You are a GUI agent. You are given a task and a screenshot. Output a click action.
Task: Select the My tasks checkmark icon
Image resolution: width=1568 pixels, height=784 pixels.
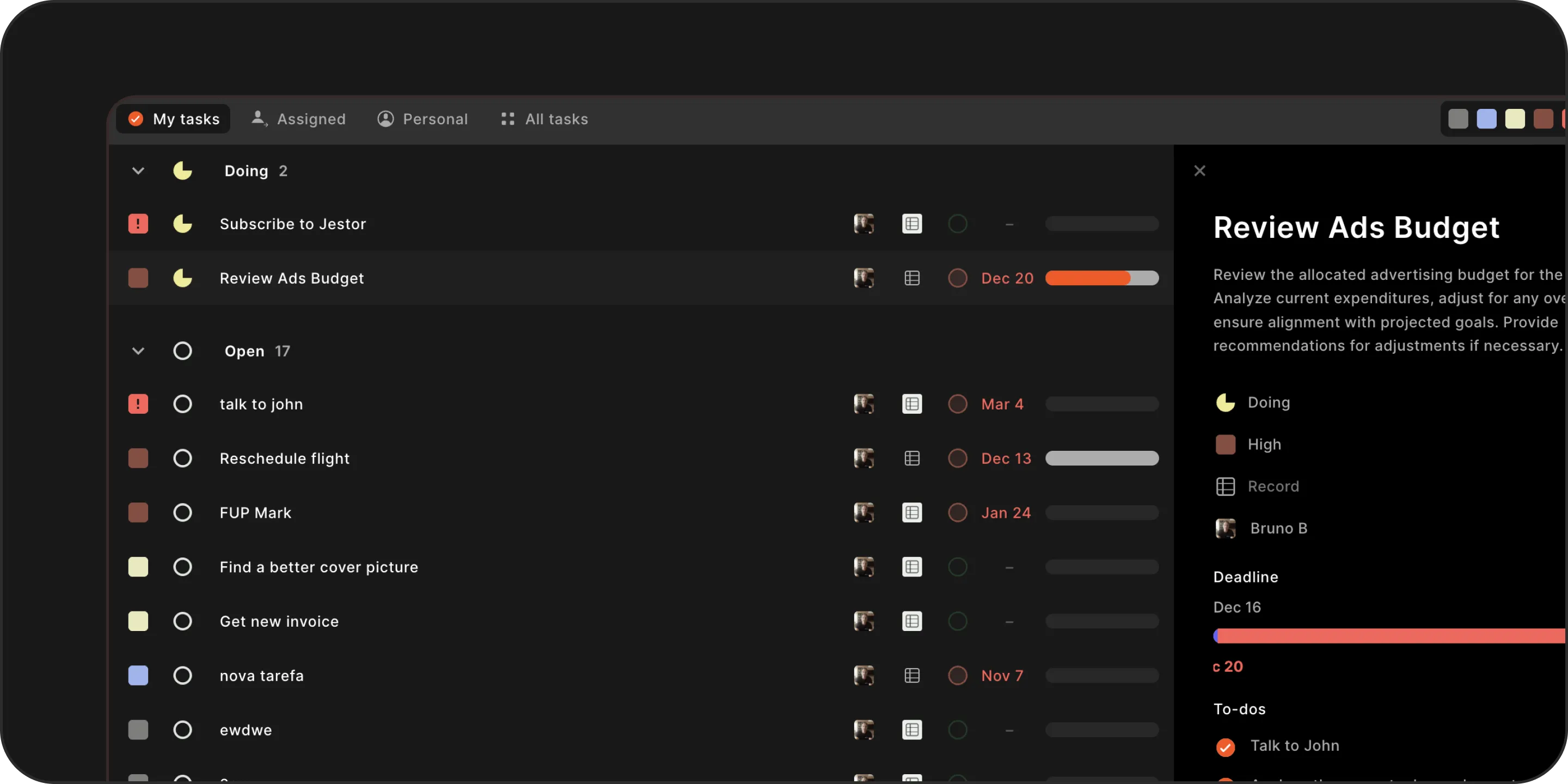click(x=135, y=119)
